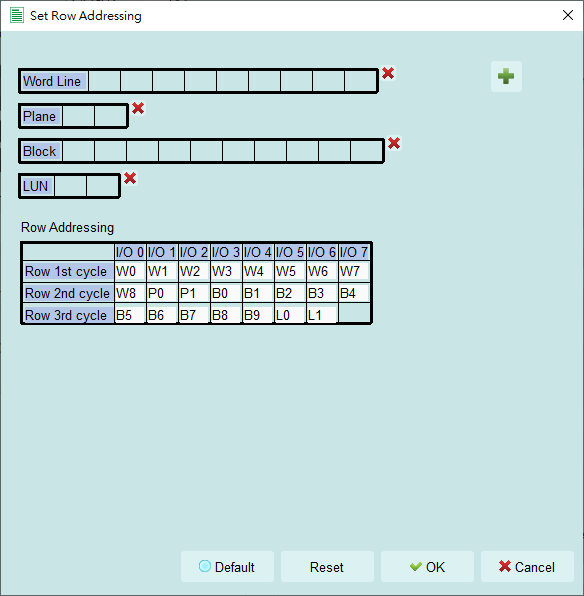Delete the Plane group via red X
Screen dimensions: 584x596
(x=138, y=108)
